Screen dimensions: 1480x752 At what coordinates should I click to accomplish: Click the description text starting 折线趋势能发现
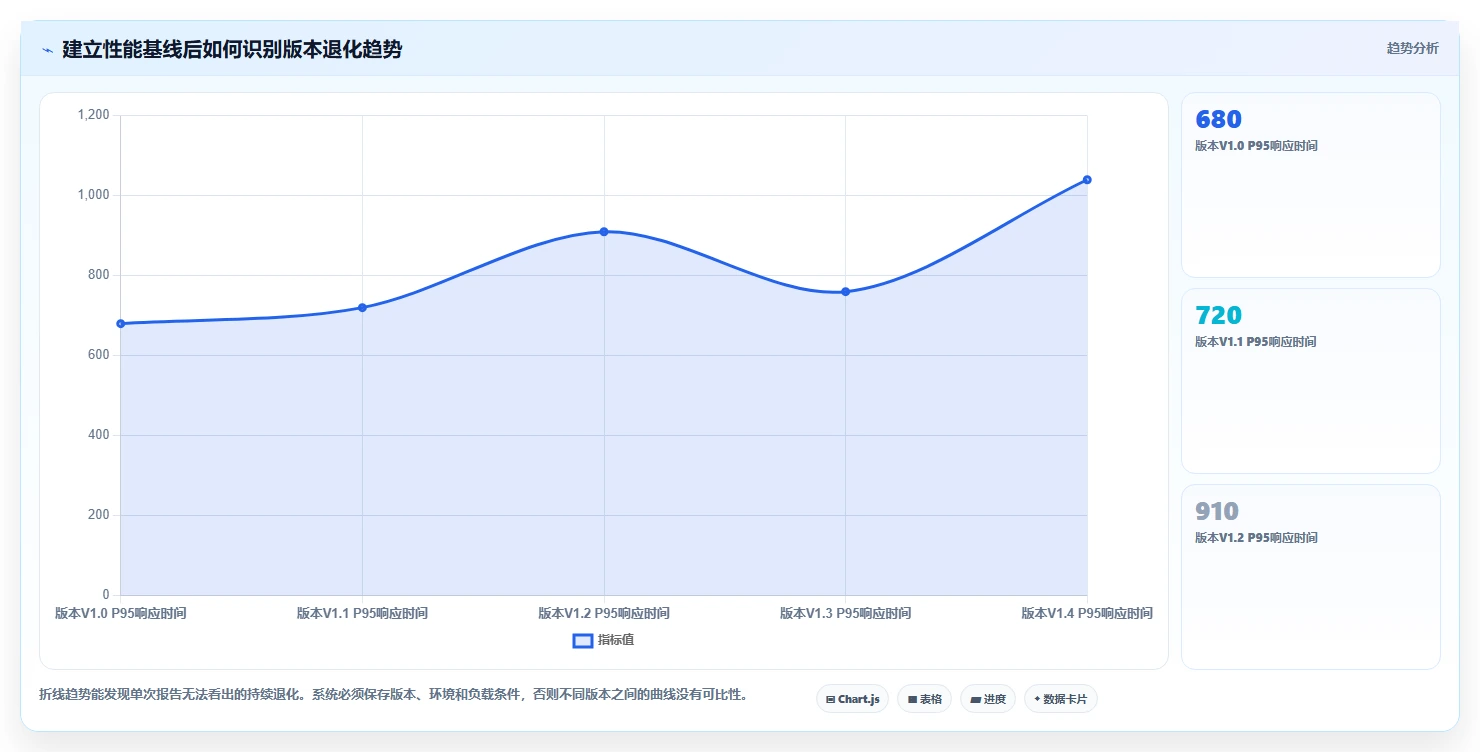point(394,694)
